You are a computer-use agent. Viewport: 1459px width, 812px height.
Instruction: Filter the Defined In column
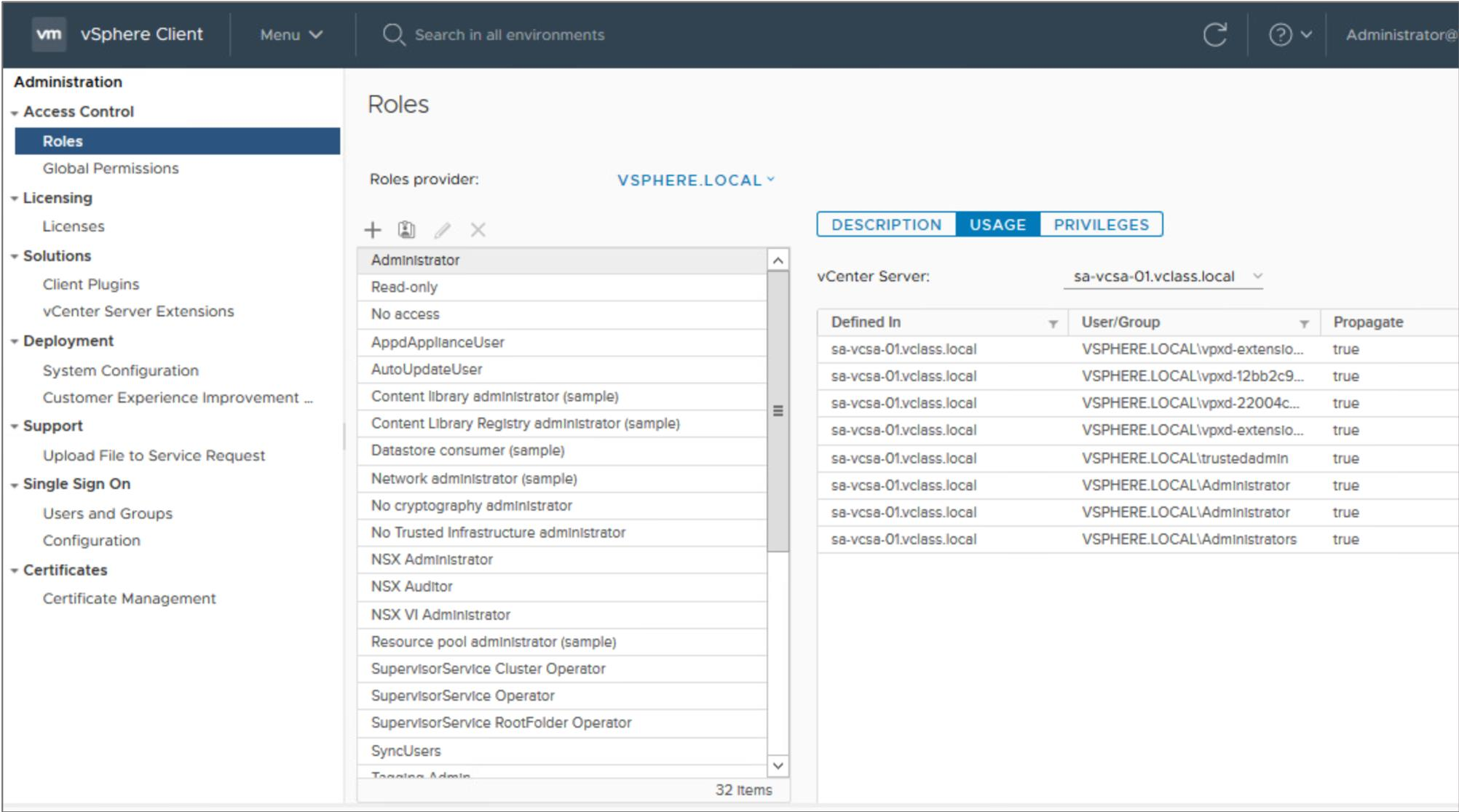coord(1053,324)
